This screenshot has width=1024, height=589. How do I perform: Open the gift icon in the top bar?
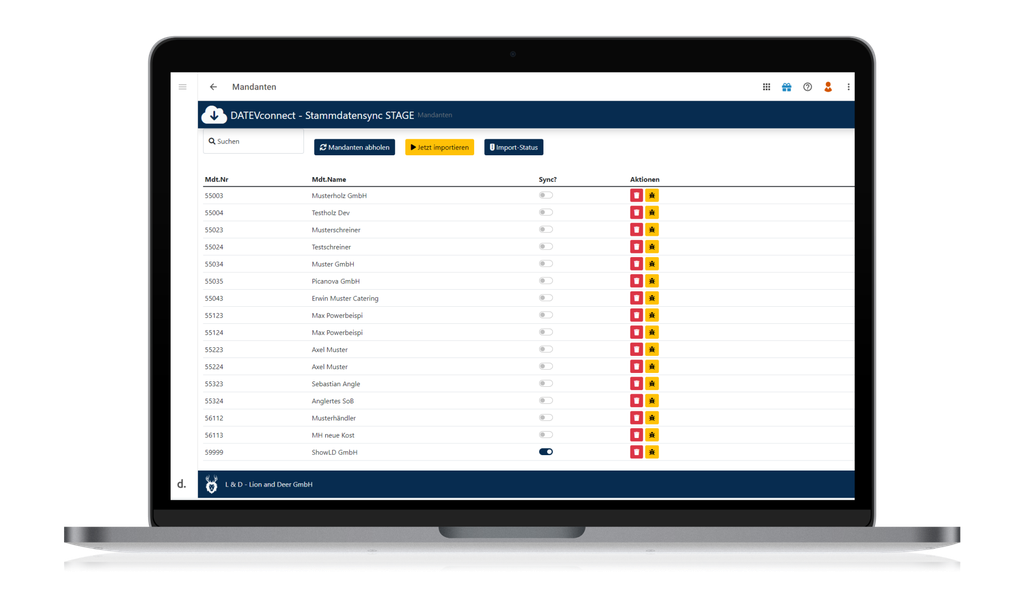point(787,87)
